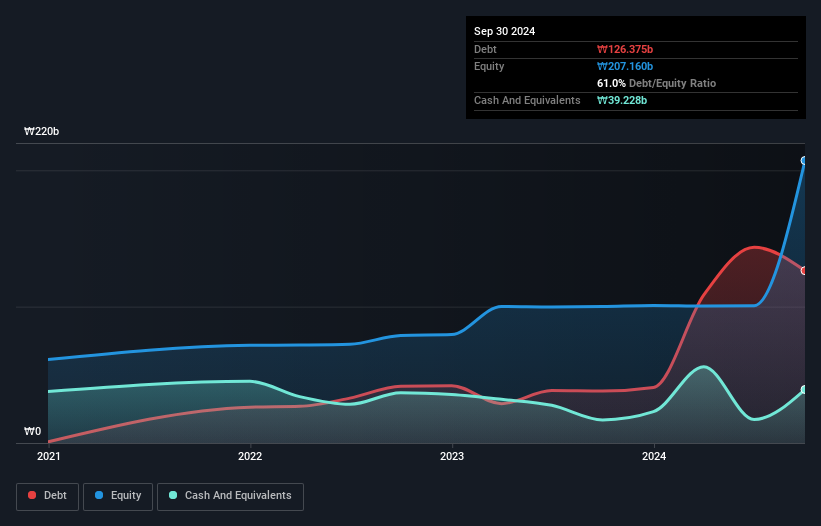Click the 2021 x-axis label

click(49, 456)
